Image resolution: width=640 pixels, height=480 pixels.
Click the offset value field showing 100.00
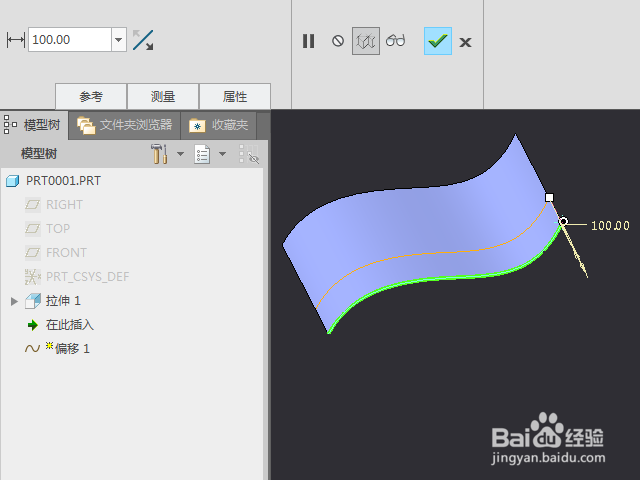(70, 40)
